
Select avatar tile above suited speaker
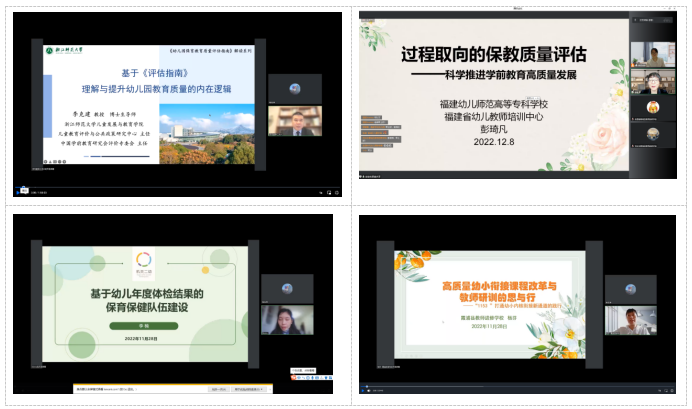295,87
